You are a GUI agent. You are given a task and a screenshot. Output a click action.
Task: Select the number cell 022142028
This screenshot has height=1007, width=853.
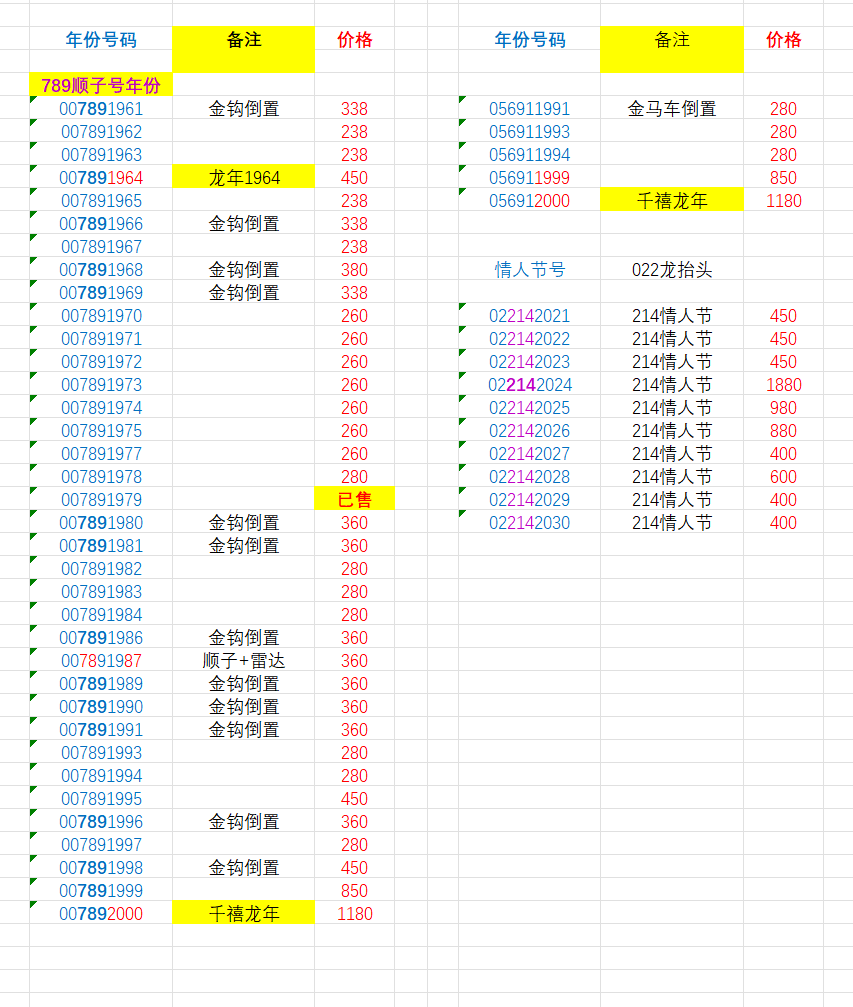529,477
